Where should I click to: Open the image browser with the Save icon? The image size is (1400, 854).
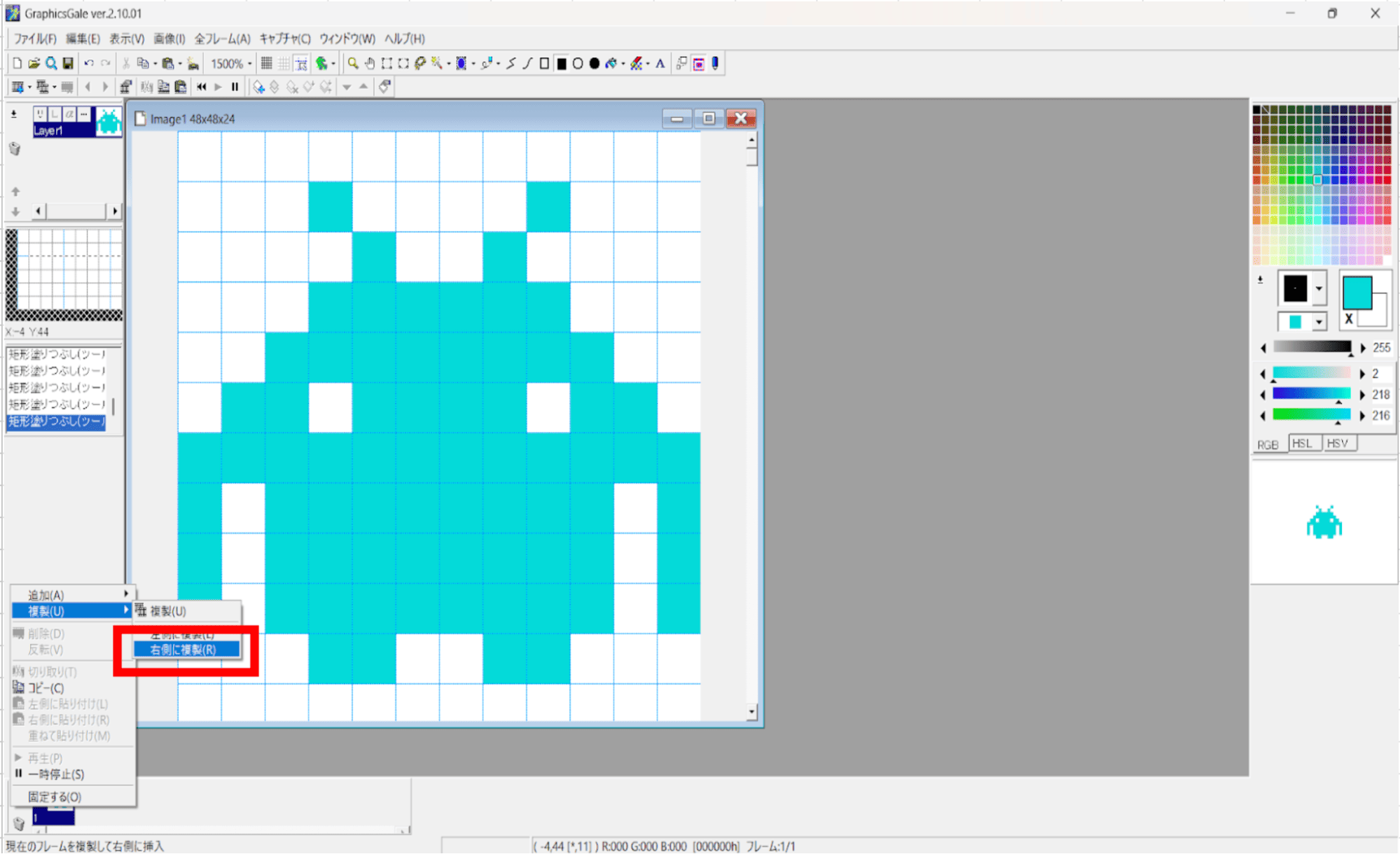pyautogui.click(x=67, y=63)
